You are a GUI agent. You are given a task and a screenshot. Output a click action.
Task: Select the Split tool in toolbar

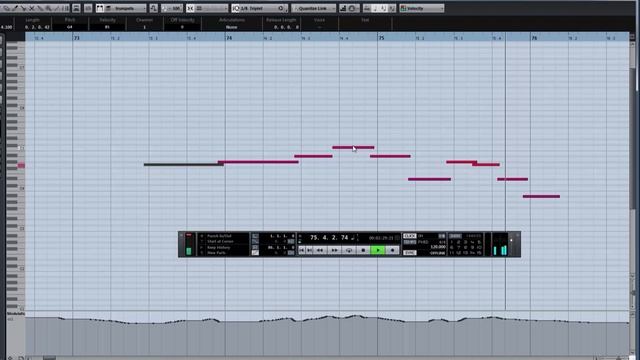[x=23, y=8]
